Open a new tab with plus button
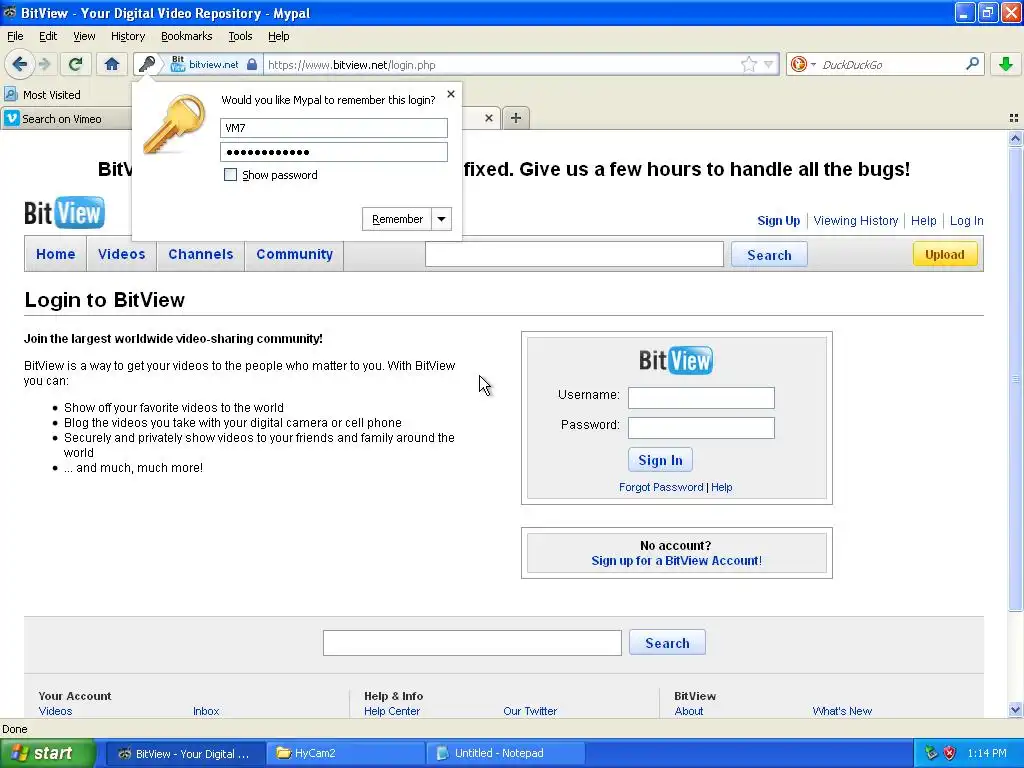This screenshot has height=768, width=1024. pos(516,118)
